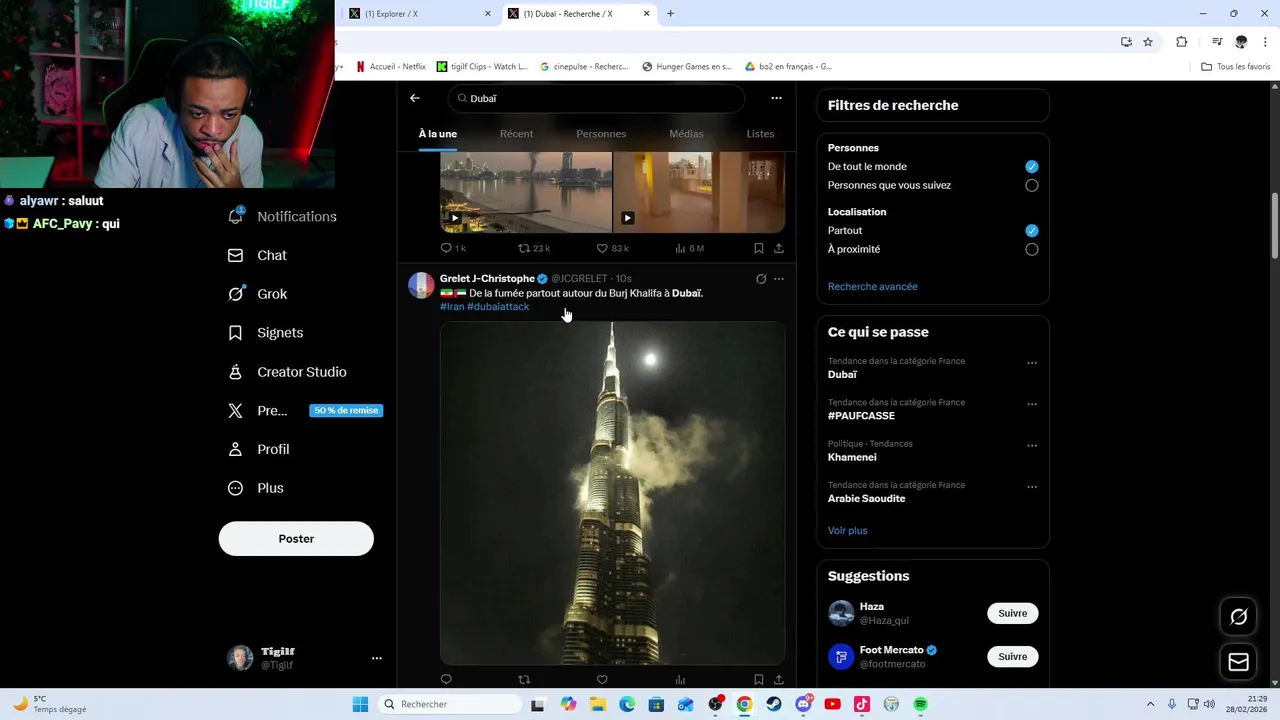This screenshot has height=720, width=1280.
Task: Open more options on Grelet's post
Action: [779, 279]
